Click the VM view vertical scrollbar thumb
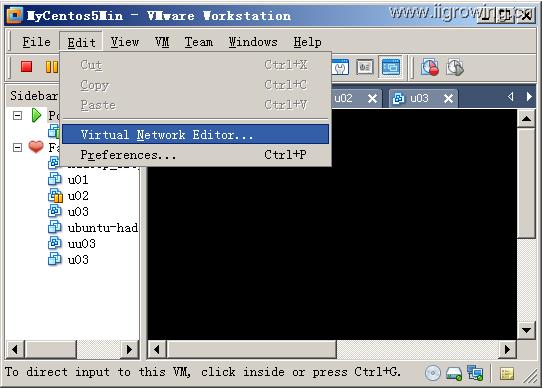The image size is (542, 388). pyautogui.click(x=526, y=183)
